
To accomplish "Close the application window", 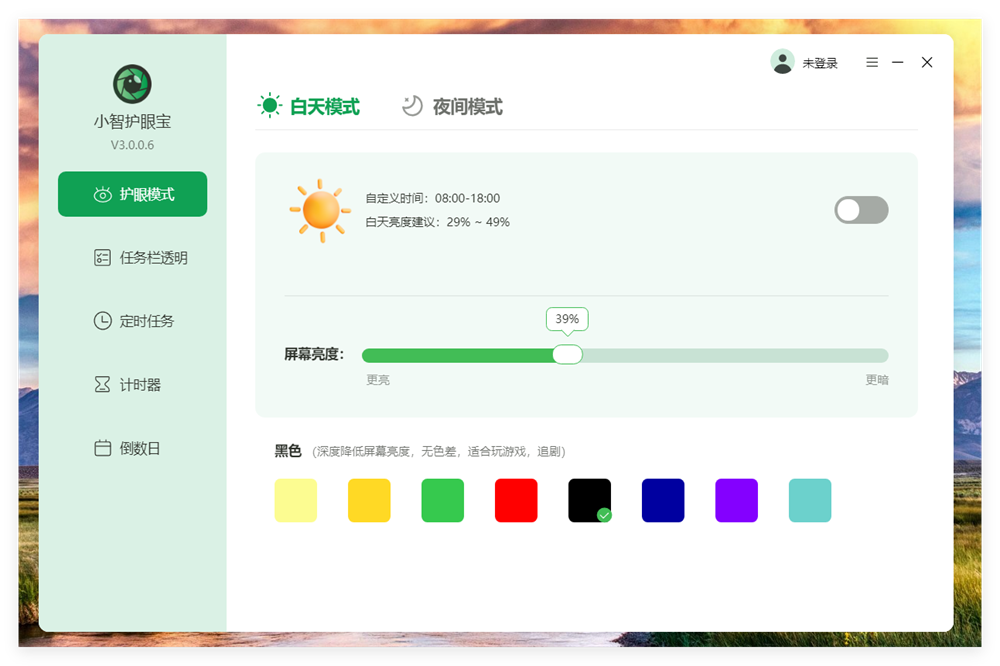I will (x=927, y=62).
